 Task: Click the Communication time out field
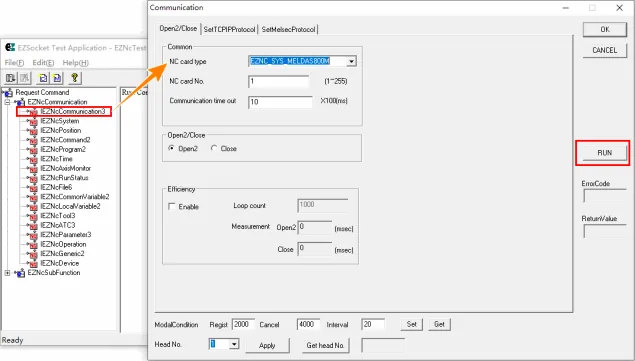click(x=280, y=102)
